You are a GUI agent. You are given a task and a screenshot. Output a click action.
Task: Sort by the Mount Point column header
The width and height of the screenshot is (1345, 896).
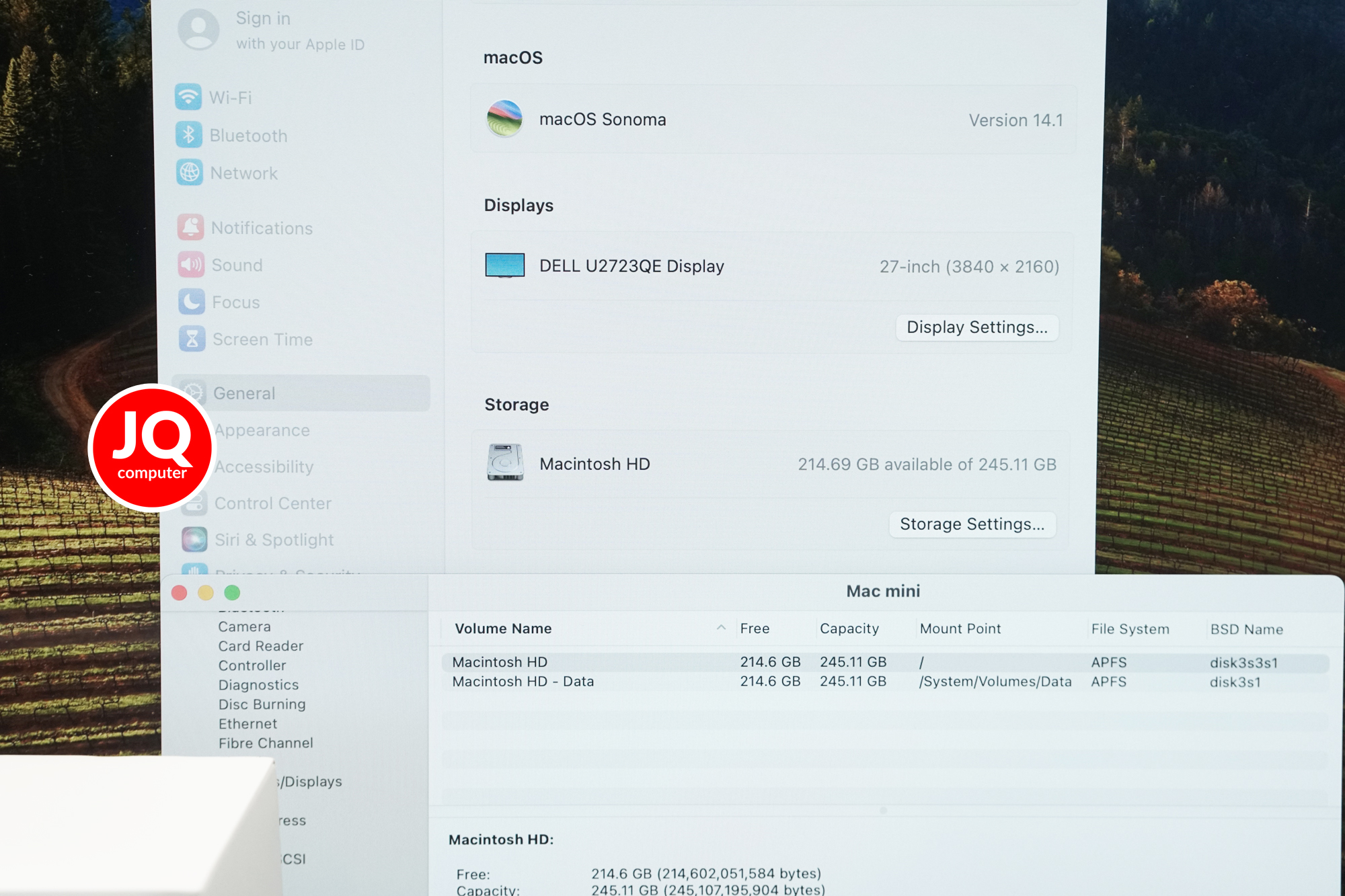pyautogui.click(x=960, y=628)
